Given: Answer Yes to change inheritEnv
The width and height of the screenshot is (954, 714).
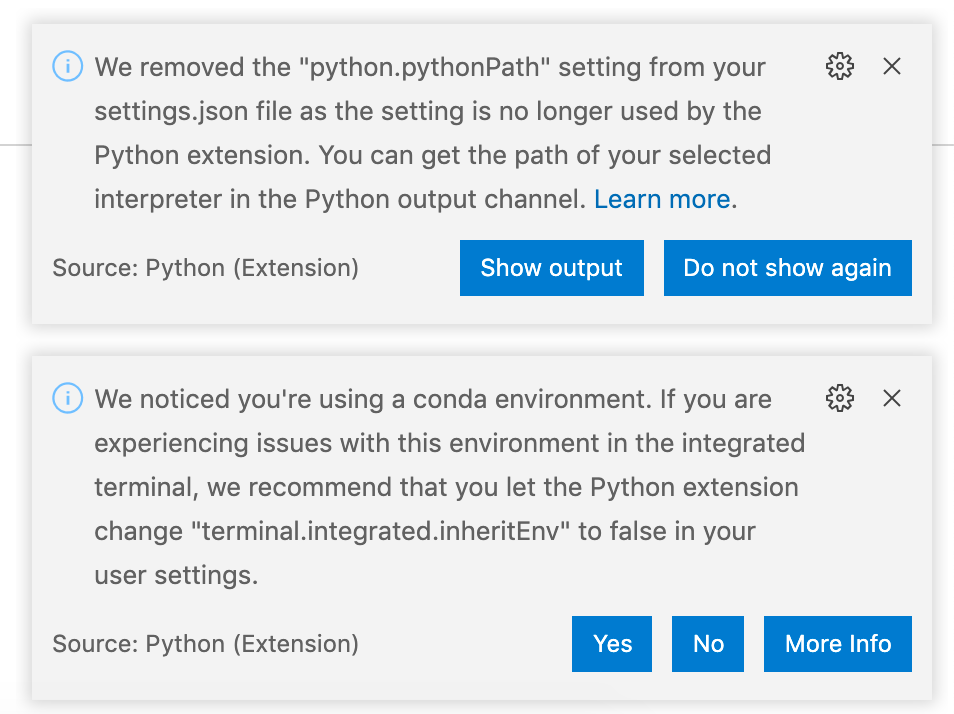Looking at the screenshot, I should pos(612,644).
